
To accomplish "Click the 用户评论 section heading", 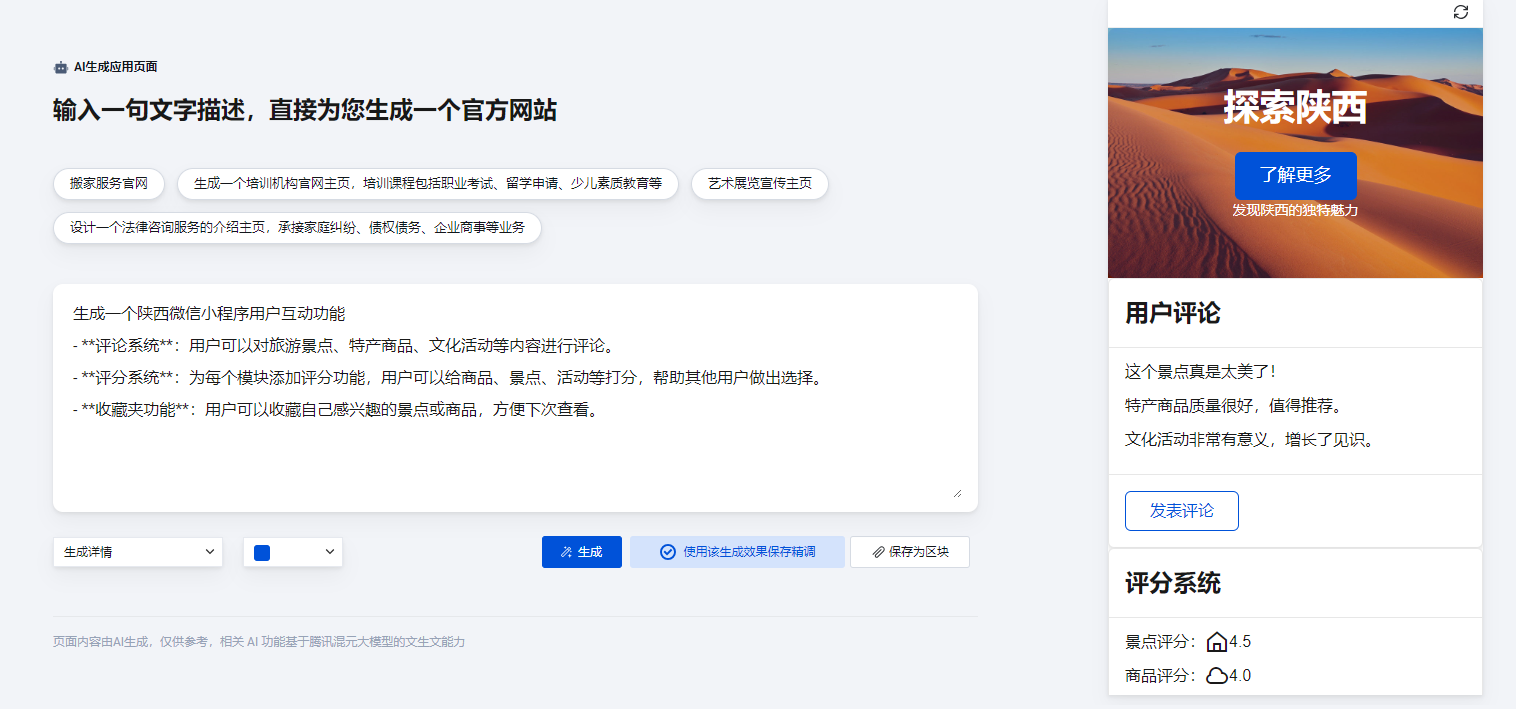I will pos(1173,313).
